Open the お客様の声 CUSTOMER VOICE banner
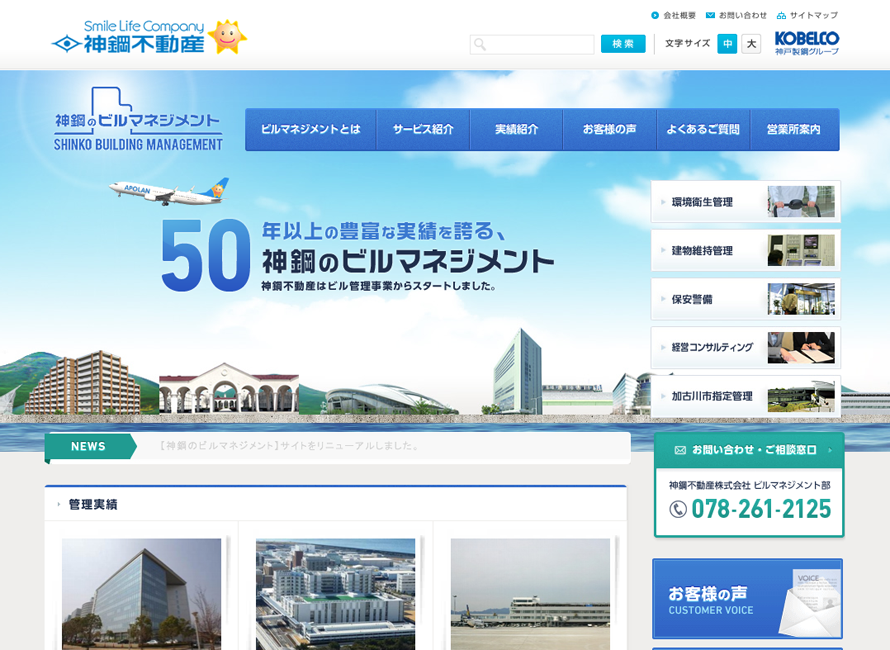The height and width of the screenshot is (650, 890). [748, 599]
